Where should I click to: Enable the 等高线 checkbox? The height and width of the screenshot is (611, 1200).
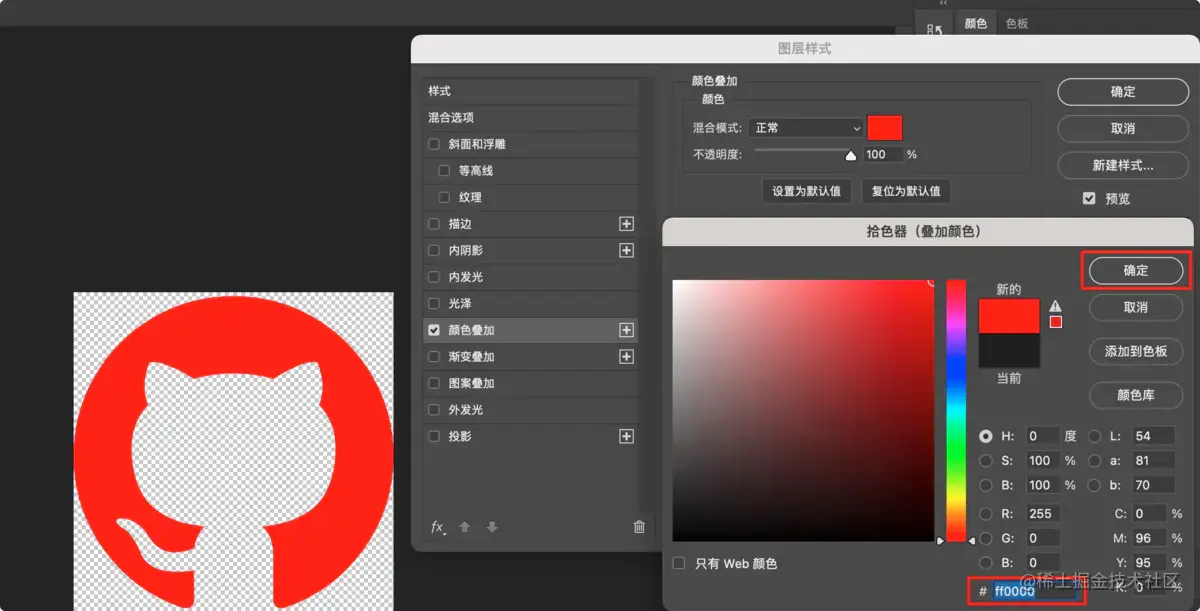(444, 171)
